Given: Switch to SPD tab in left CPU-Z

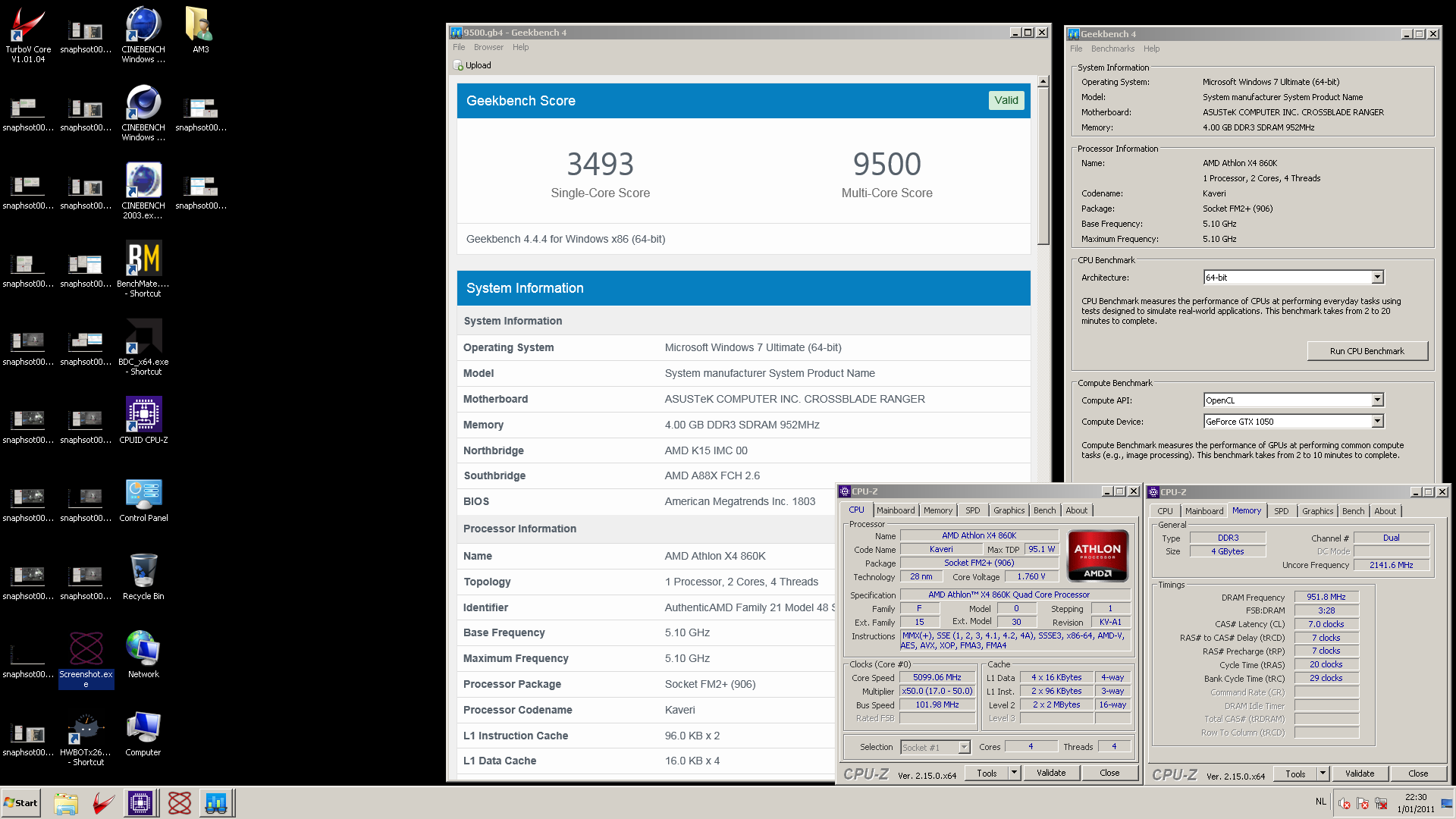Looking at the screenshot, I should coord(973,510).
